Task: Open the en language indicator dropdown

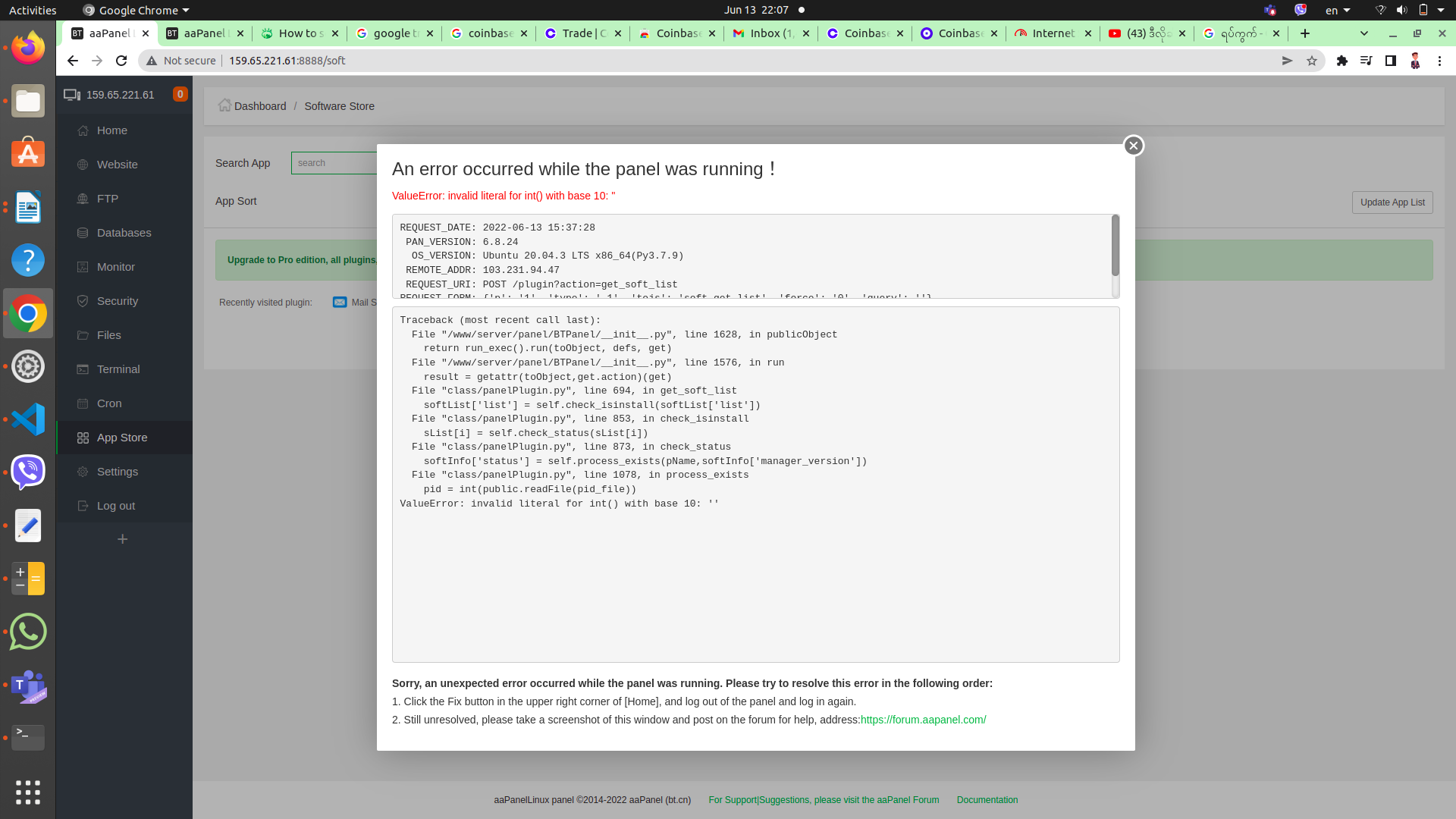Action: pos(1338,11)
